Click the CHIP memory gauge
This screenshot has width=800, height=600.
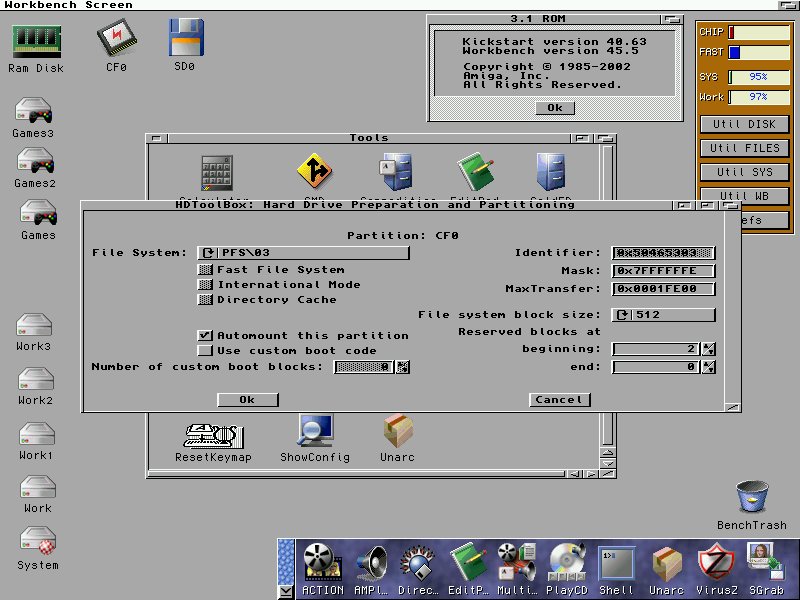(759, 32)
